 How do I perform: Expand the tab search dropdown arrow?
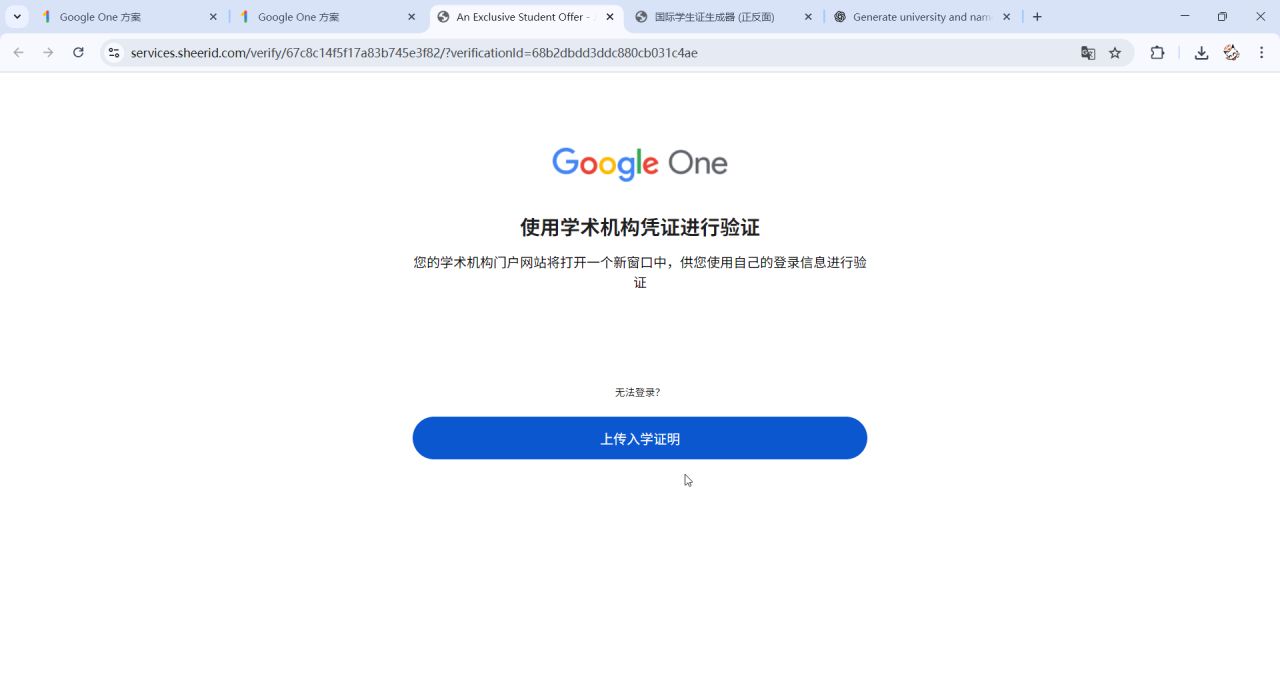17,17
